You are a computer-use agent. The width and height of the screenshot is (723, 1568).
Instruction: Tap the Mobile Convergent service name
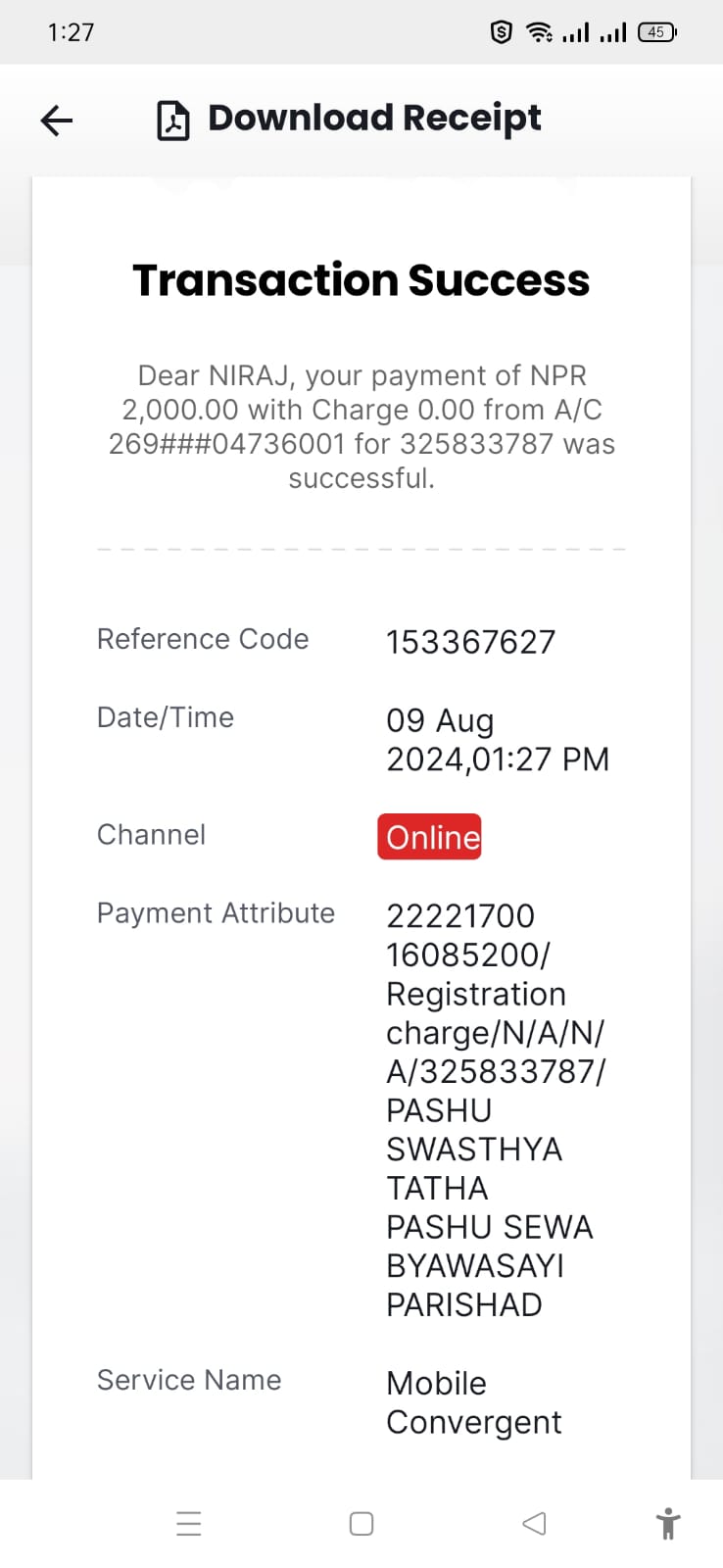tap(474, 1402)
